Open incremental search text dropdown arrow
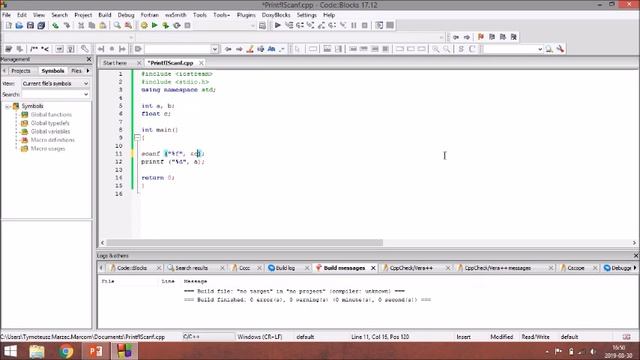The width and height of the screenshot is (640, 360). click(x=215, y=49)
